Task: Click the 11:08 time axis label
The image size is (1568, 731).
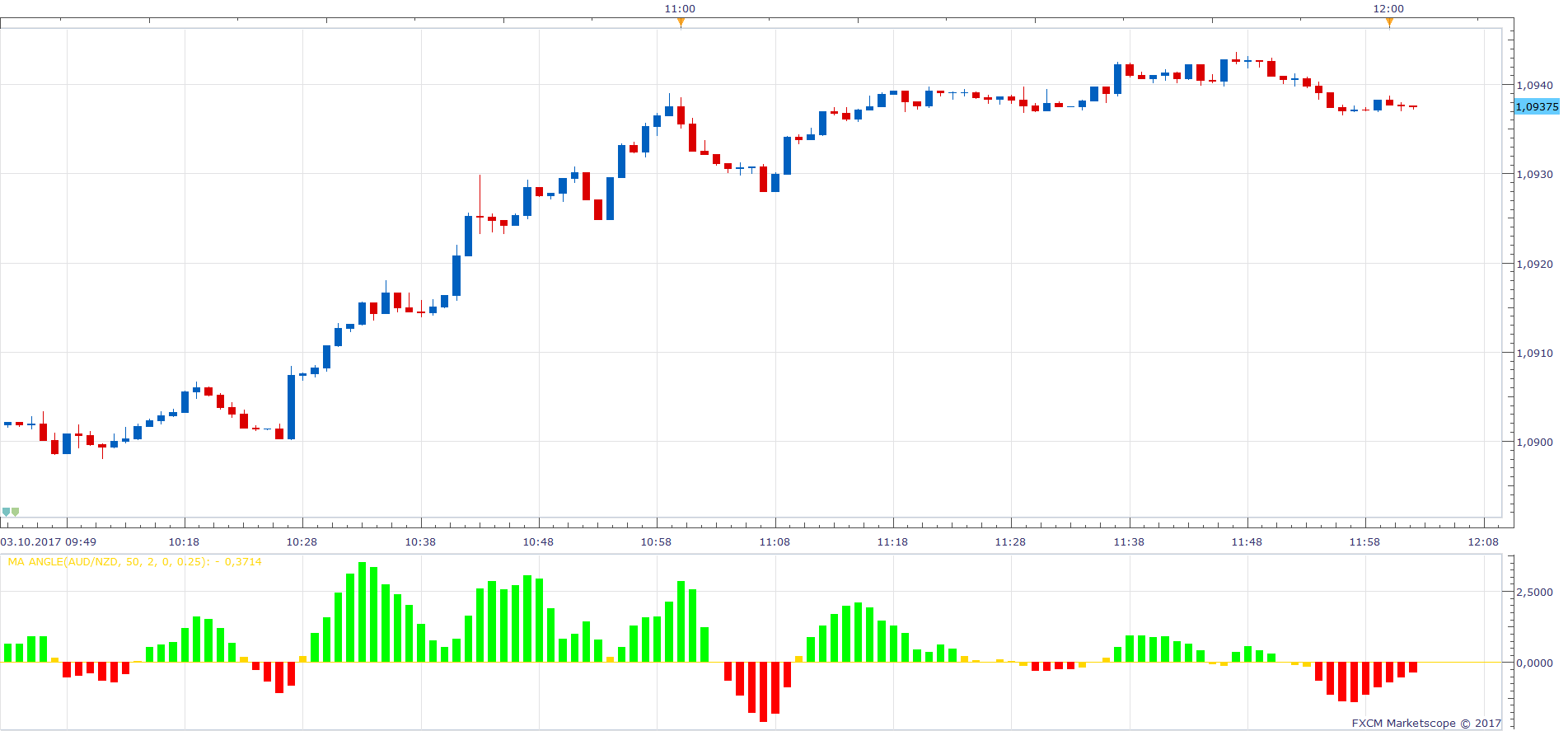Action: (x=775, y=541)
